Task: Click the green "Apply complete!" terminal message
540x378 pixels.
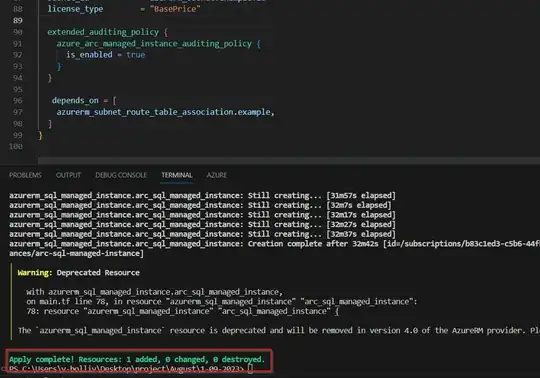Action: [x=137, y=359]
